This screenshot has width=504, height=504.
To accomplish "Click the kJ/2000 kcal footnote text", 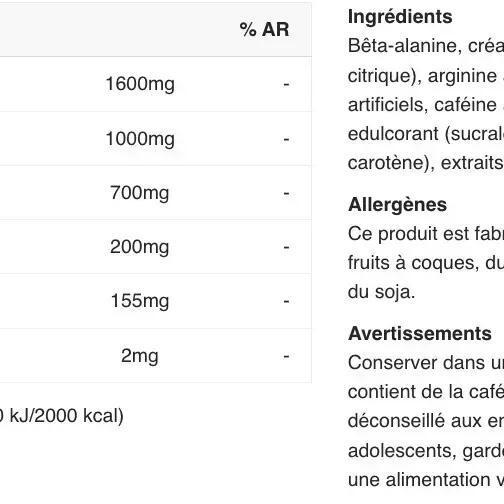I will tap(62, 416).
